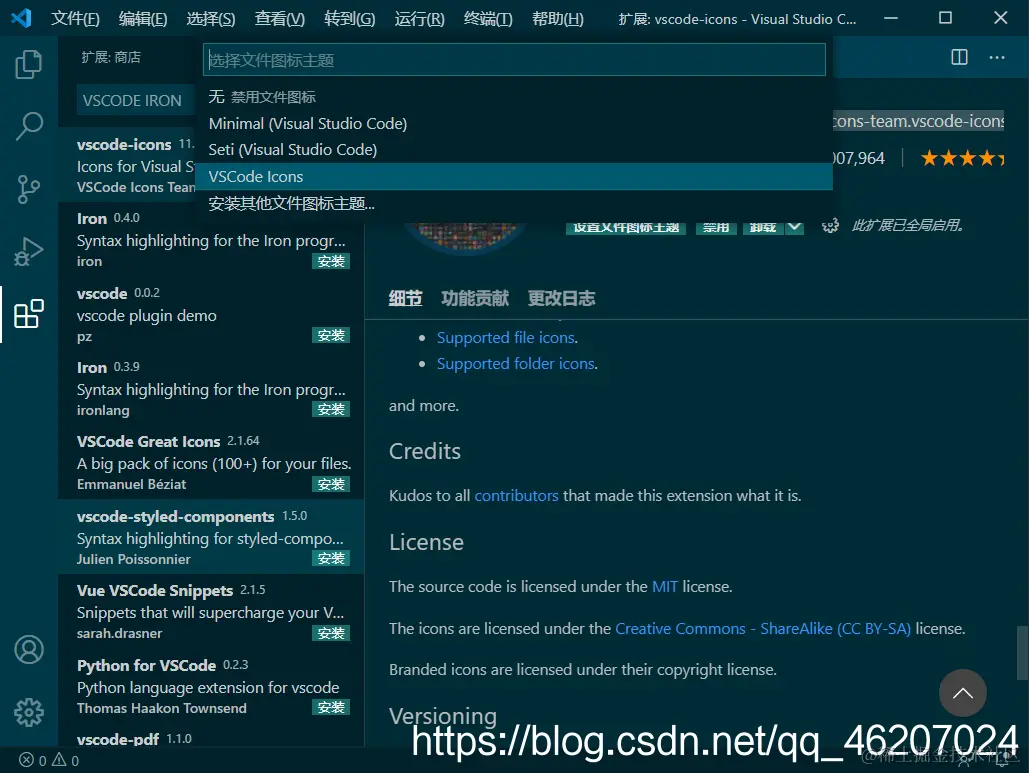Click the warning count icon in status bar
Screen dimensions: 1029x773
tap(59, 760)
